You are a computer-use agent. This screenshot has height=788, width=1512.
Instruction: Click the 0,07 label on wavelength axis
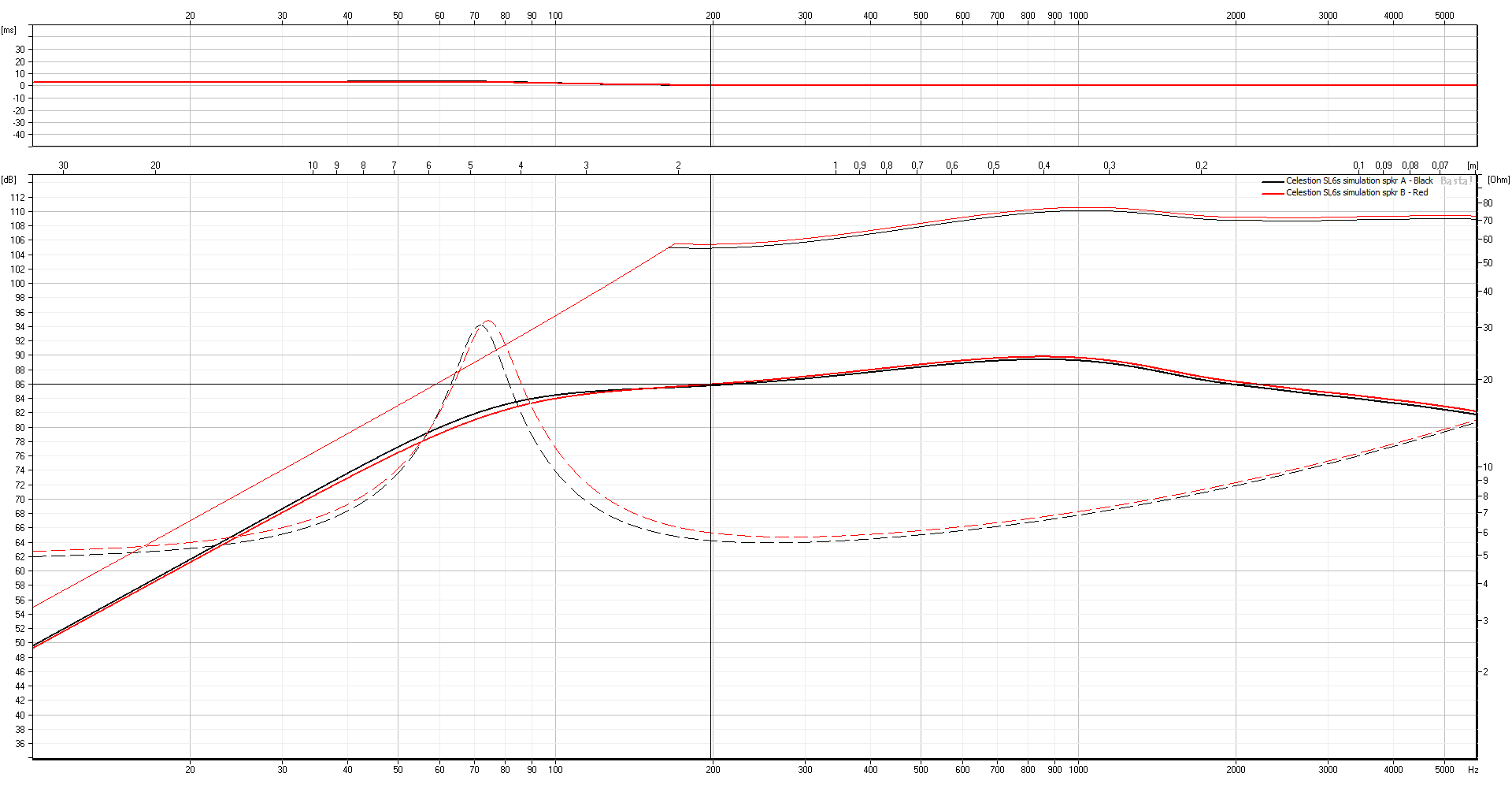pos(1440,165)
